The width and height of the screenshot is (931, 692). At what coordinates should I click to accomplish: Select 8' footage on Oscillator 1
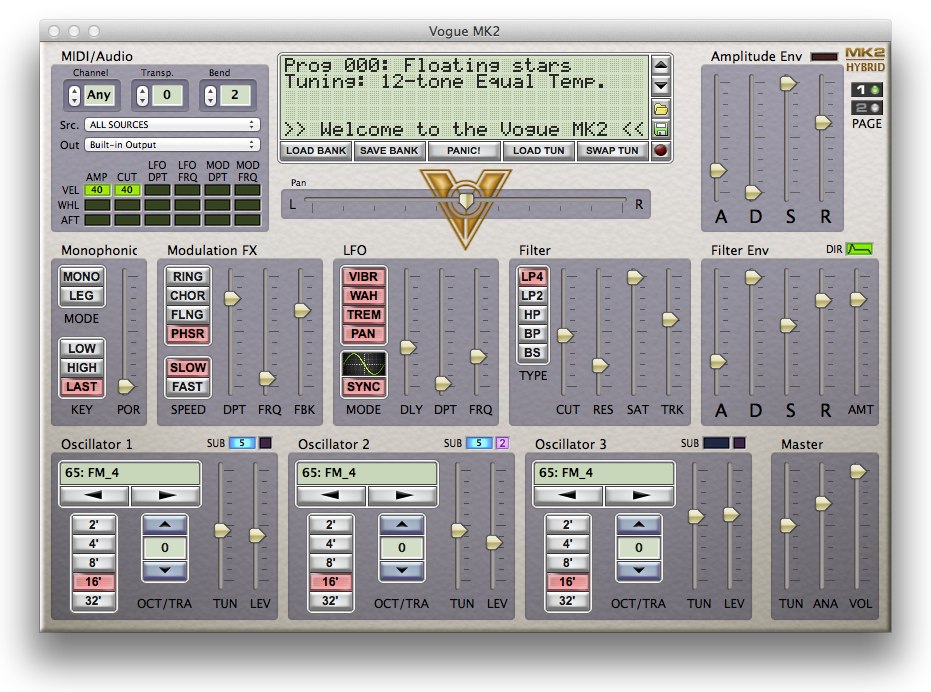(94, 563)
